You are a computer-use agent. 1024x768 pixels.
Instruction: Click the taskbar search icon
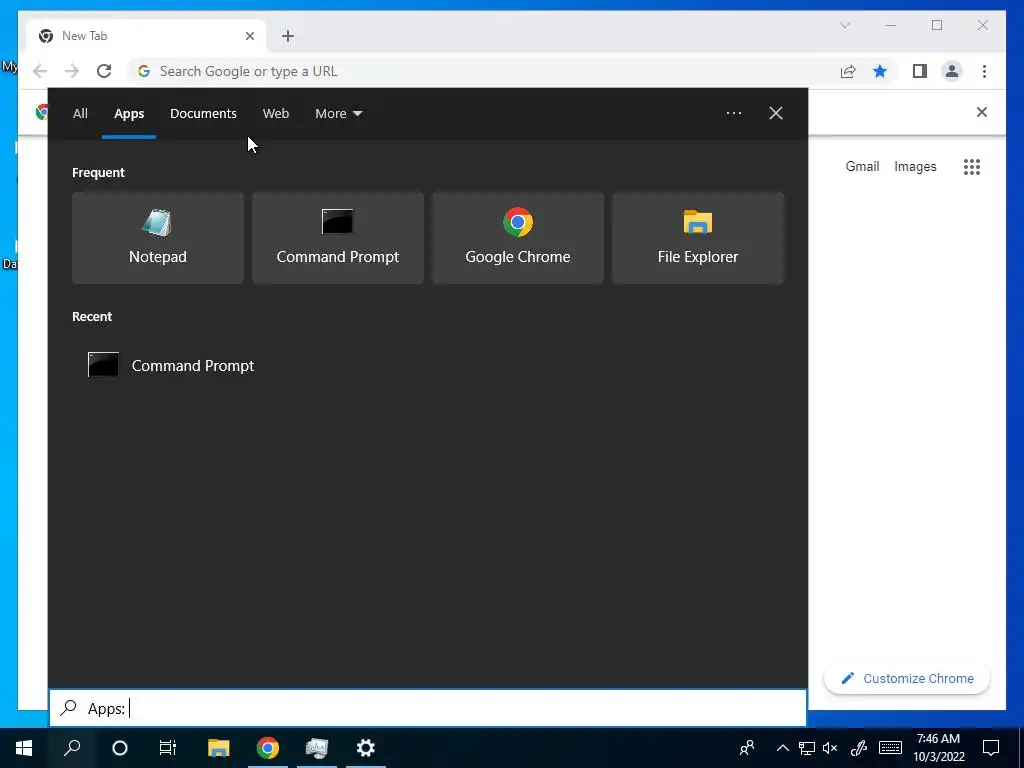click(x=72, y=748)
